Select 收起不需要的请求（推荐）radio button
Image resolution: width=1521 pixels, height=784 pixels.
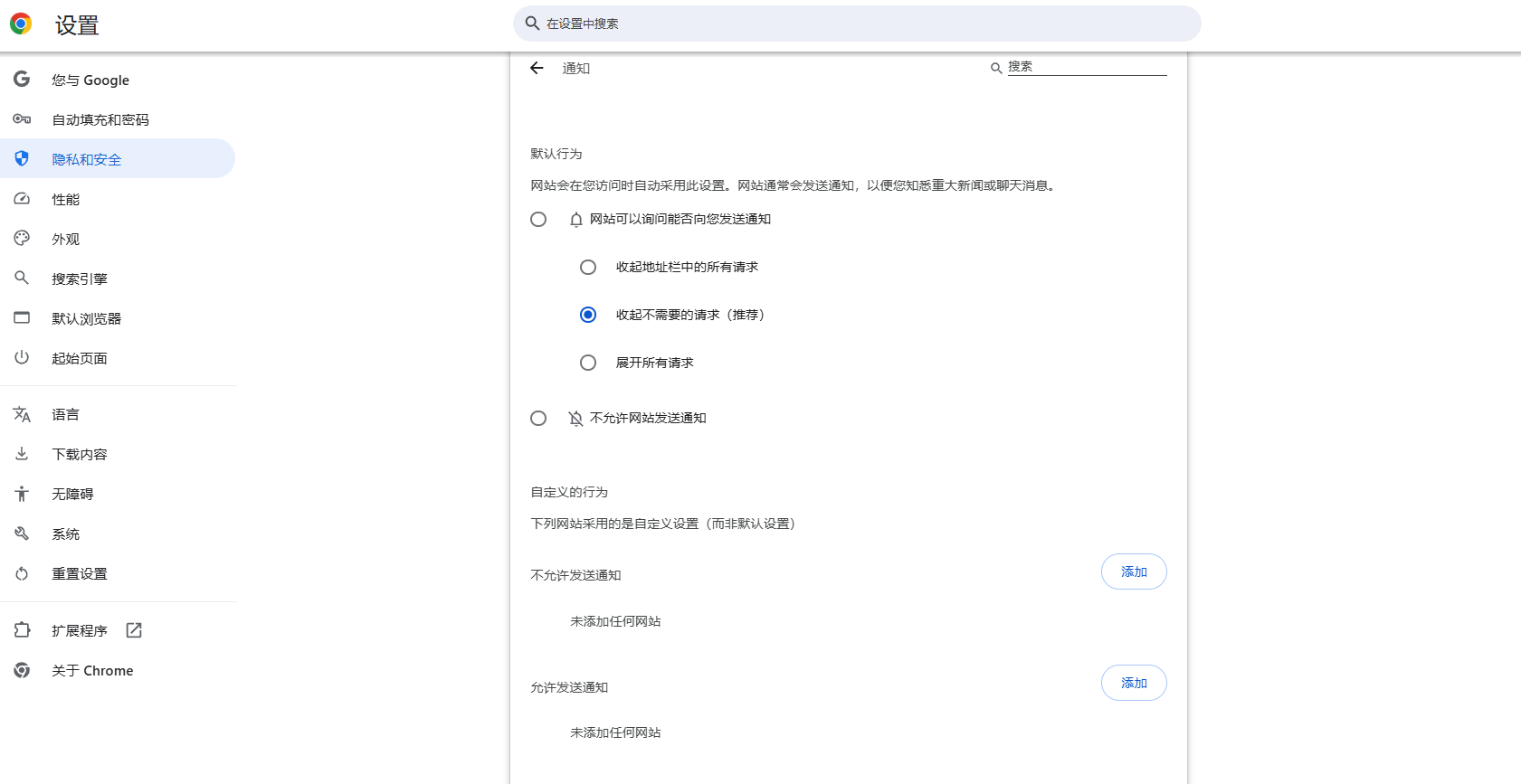click(588, 315)
